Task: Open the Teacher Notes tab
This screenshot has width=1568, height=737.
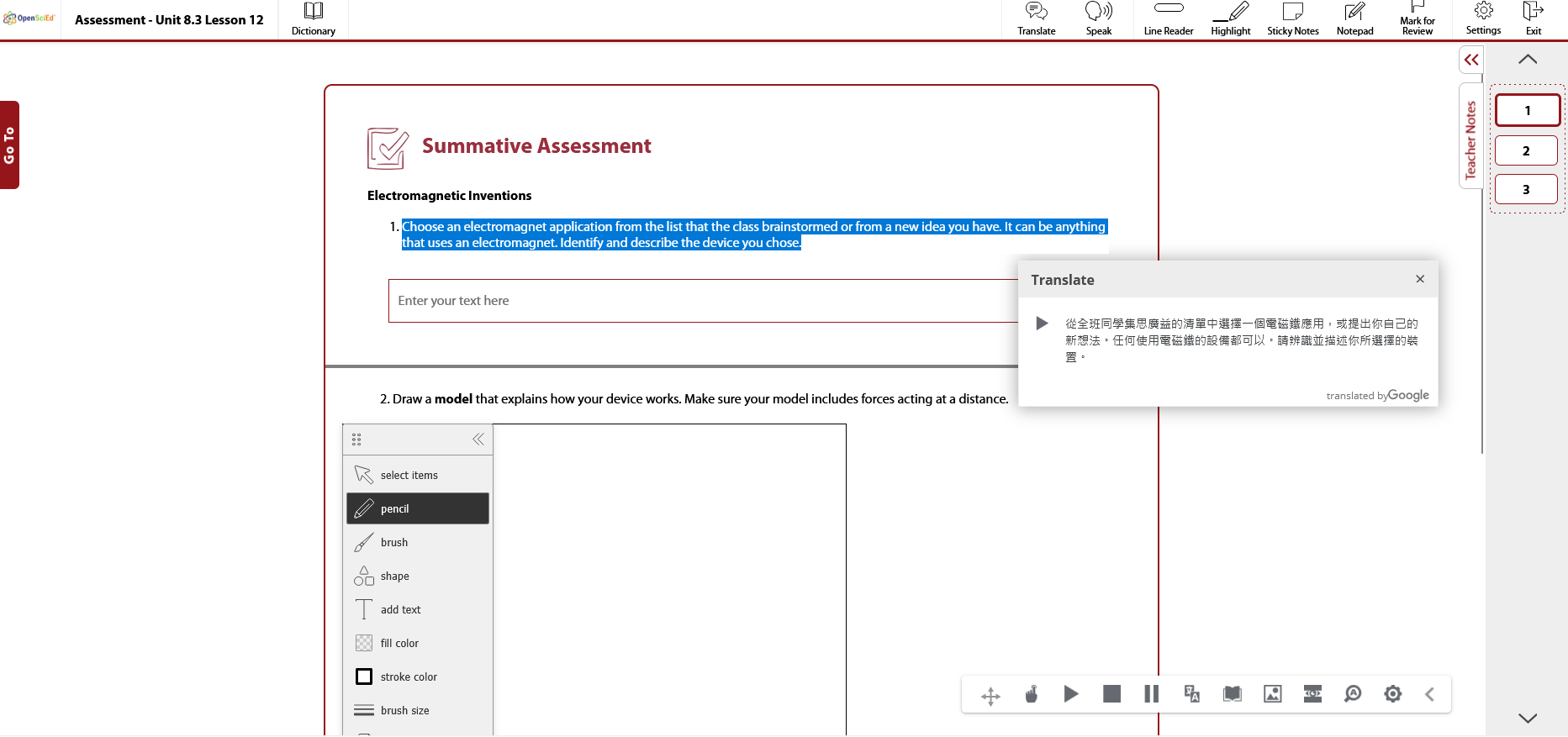Action: coord(1470,137)
